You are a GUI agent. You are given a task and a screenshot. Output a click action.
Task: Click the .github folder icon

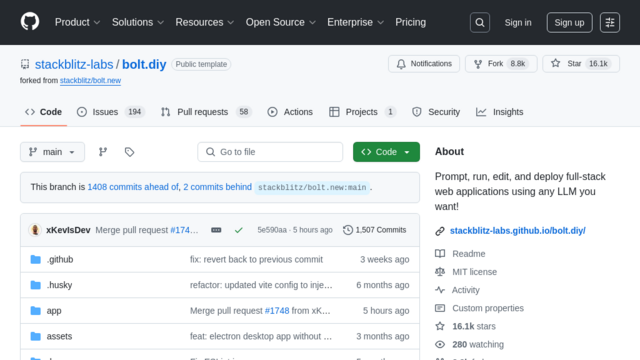[36, 259]
